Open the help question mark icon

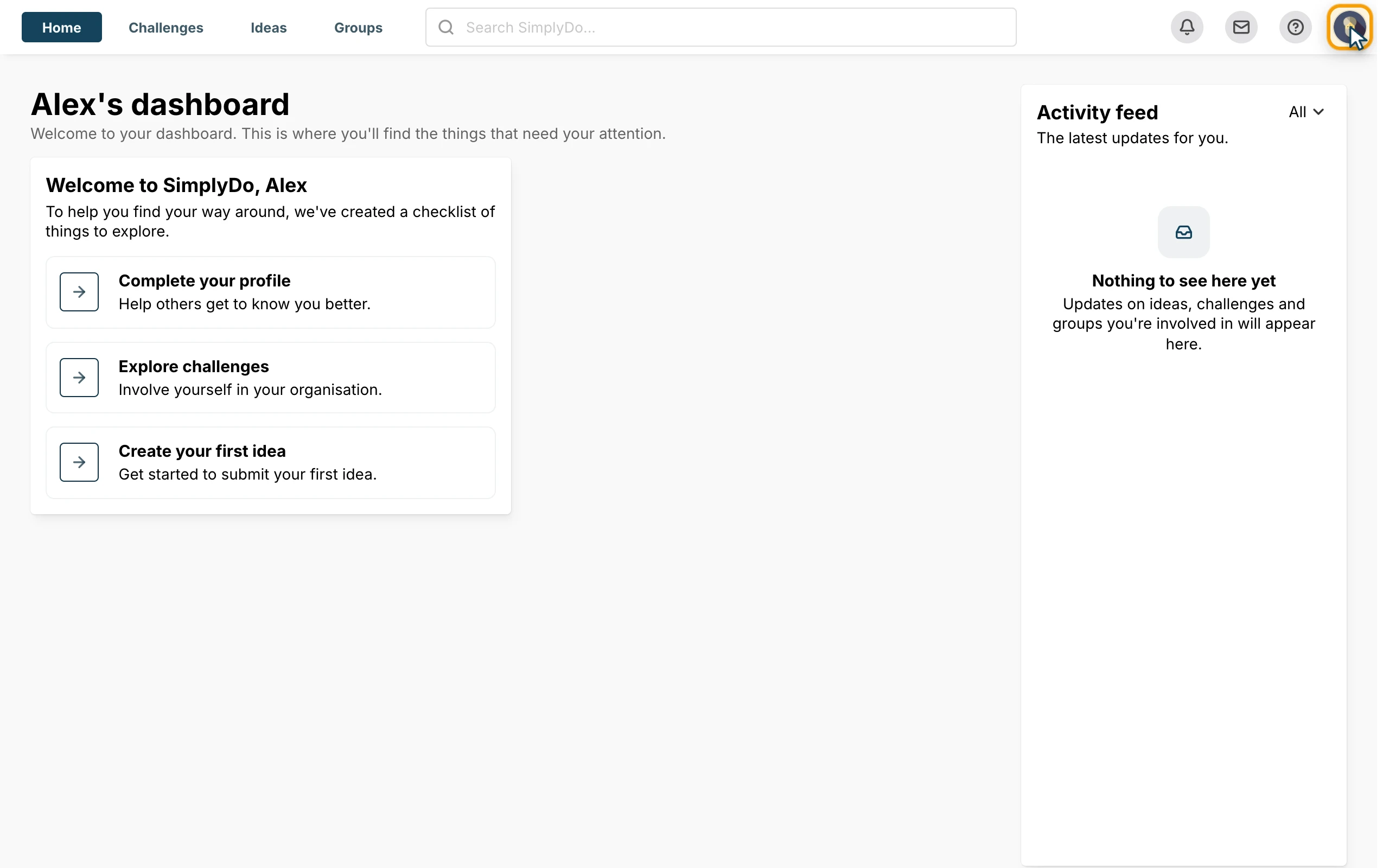point(1295,27)
